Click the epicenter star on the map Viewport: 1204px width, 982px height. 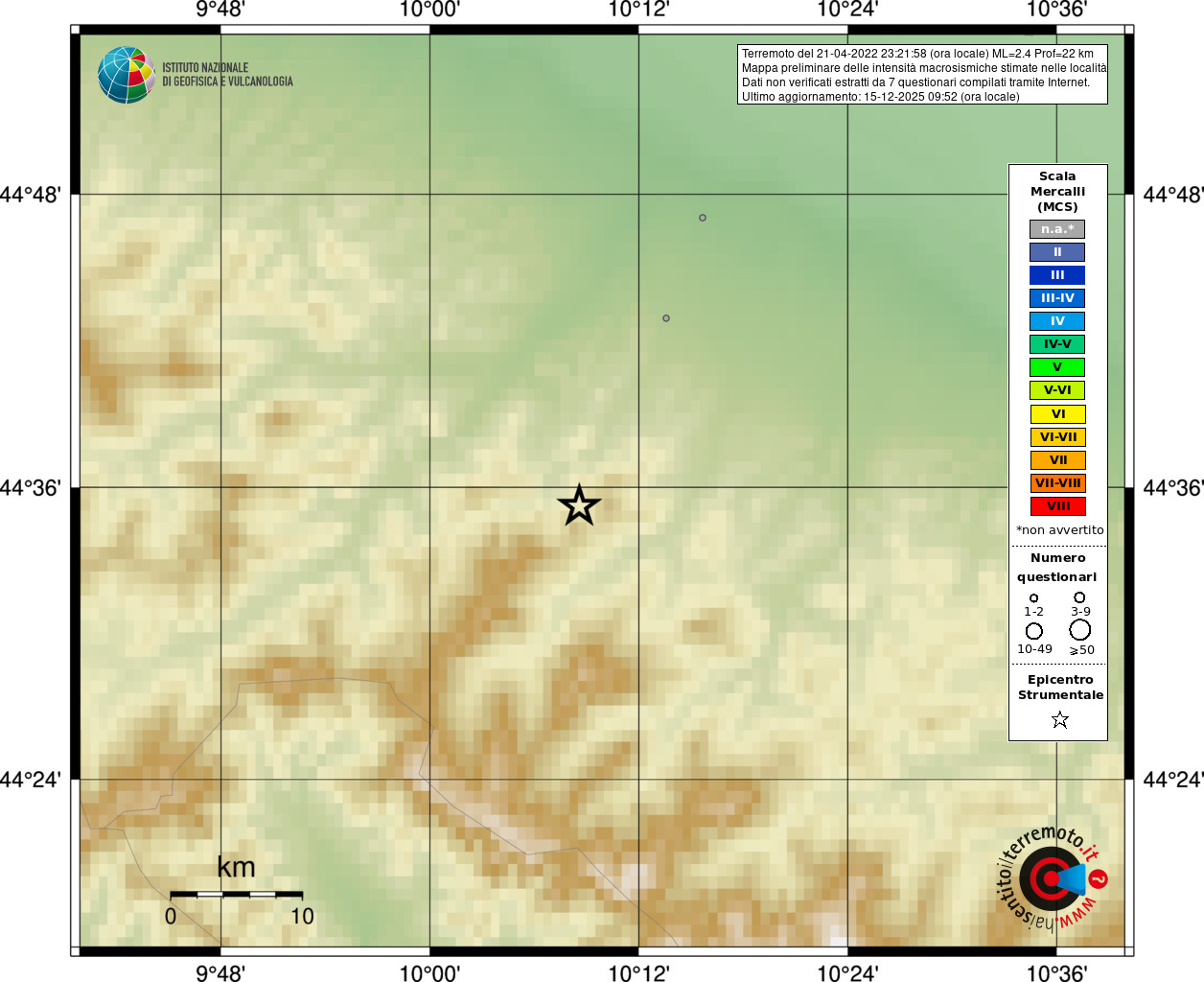point(579,504)
